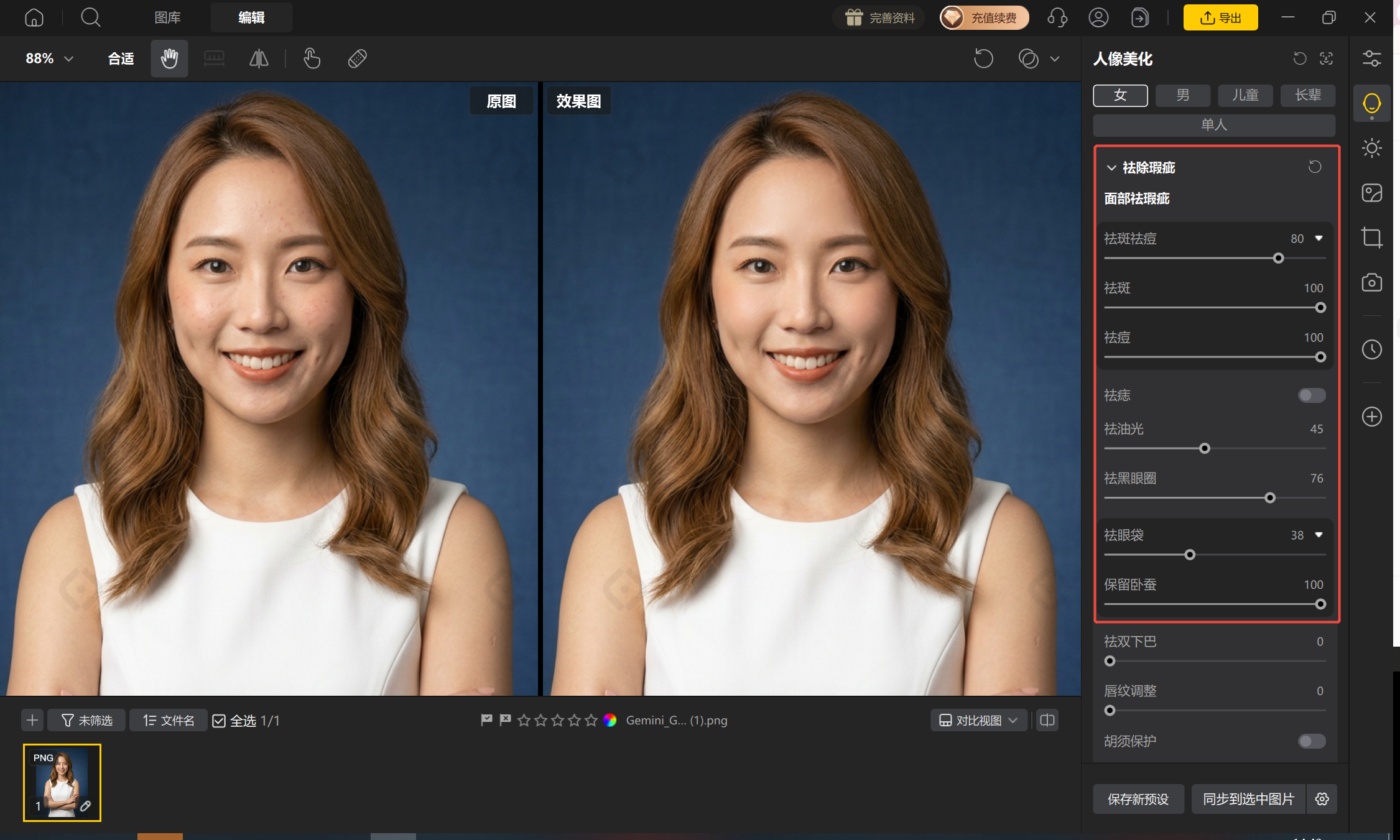Image resolution: width=1400 pixels, height=840 pixels.
Task: Open customer support headset icon
Action: [1057, 17]
